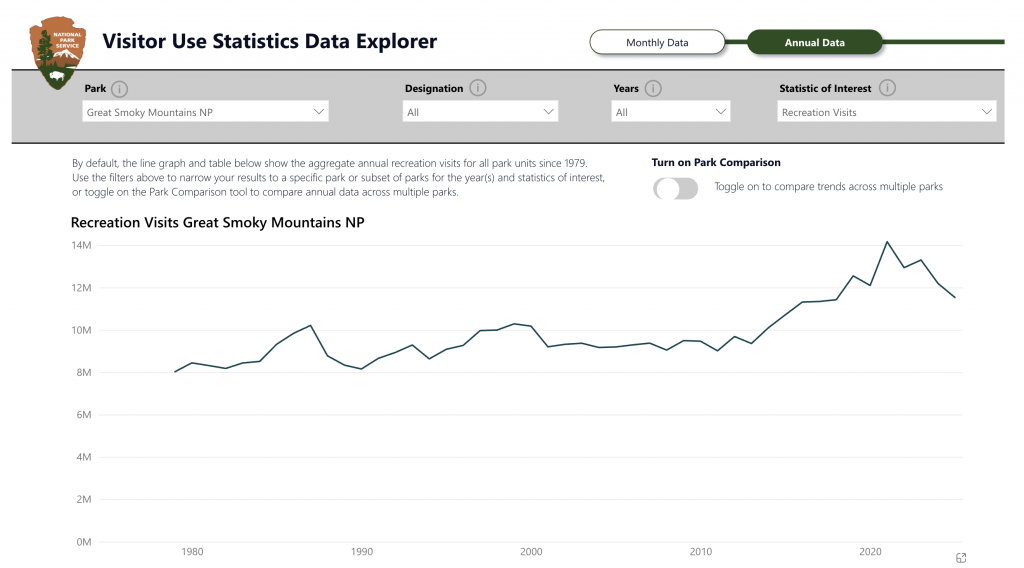Click the info icon beside Designation
This screenshot has width=1024, height=568.
pyautogui.click(x=478, y=88)
